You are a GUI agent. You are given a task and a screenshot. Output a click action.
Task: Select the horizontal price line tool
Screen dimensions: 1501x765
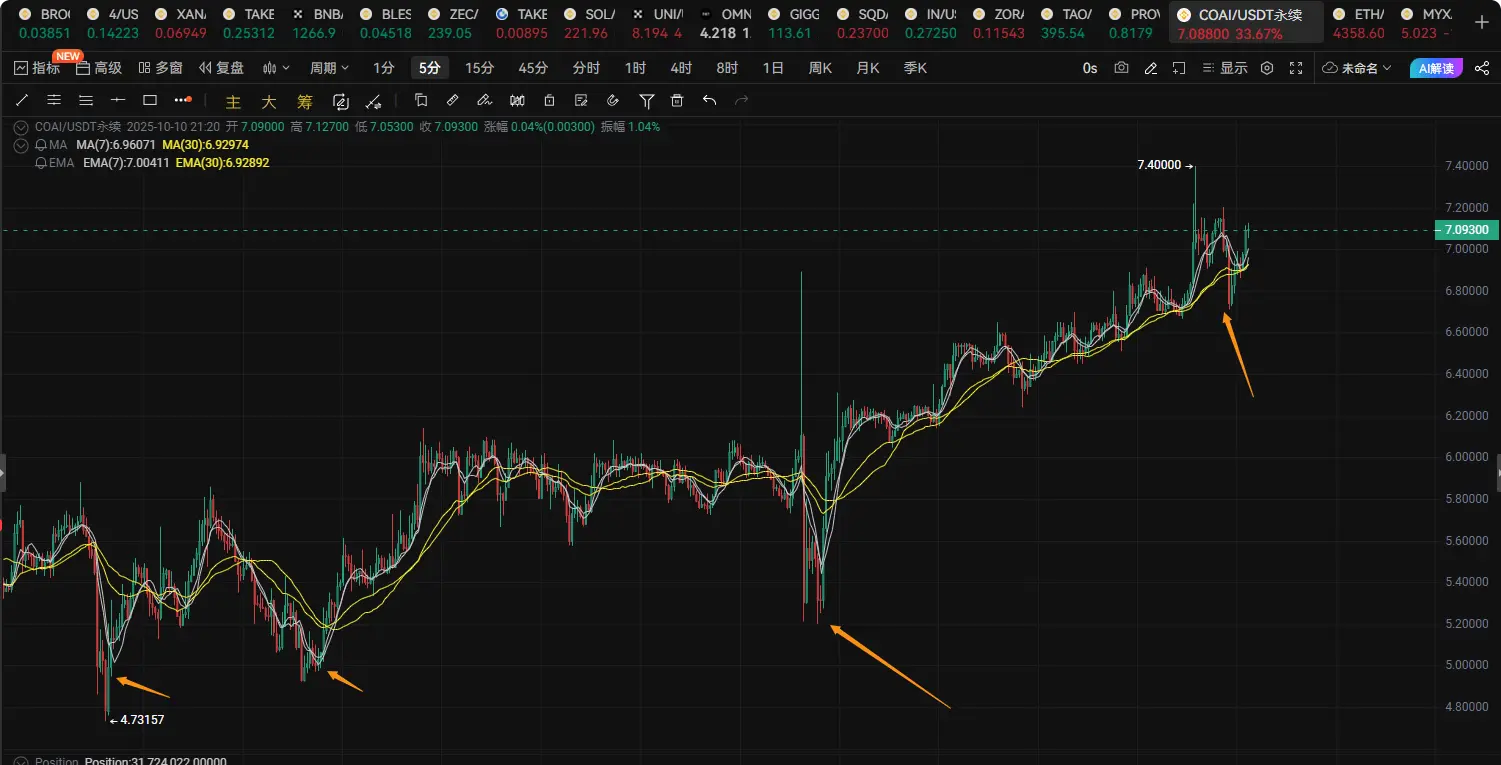point(118,100)
